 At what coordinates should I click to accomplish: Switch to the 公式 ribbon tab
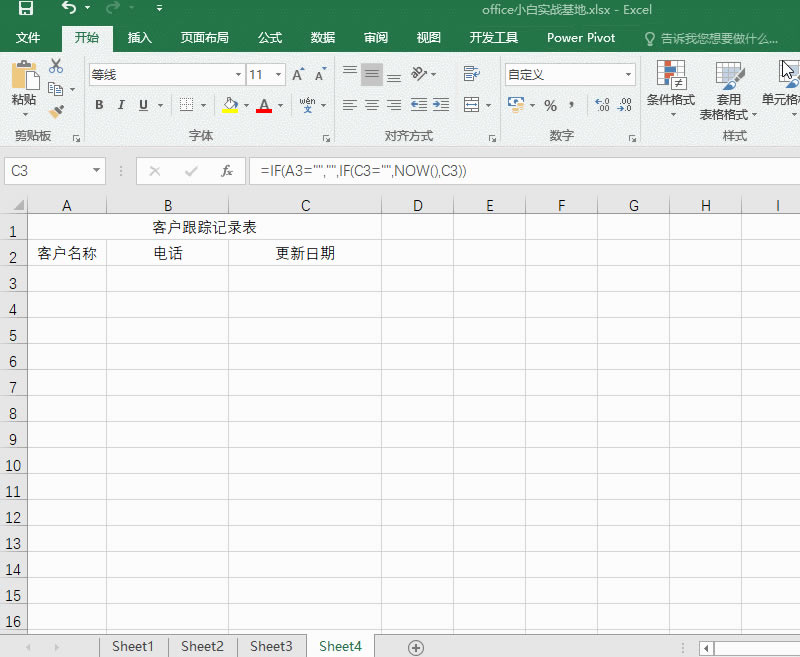269,38
